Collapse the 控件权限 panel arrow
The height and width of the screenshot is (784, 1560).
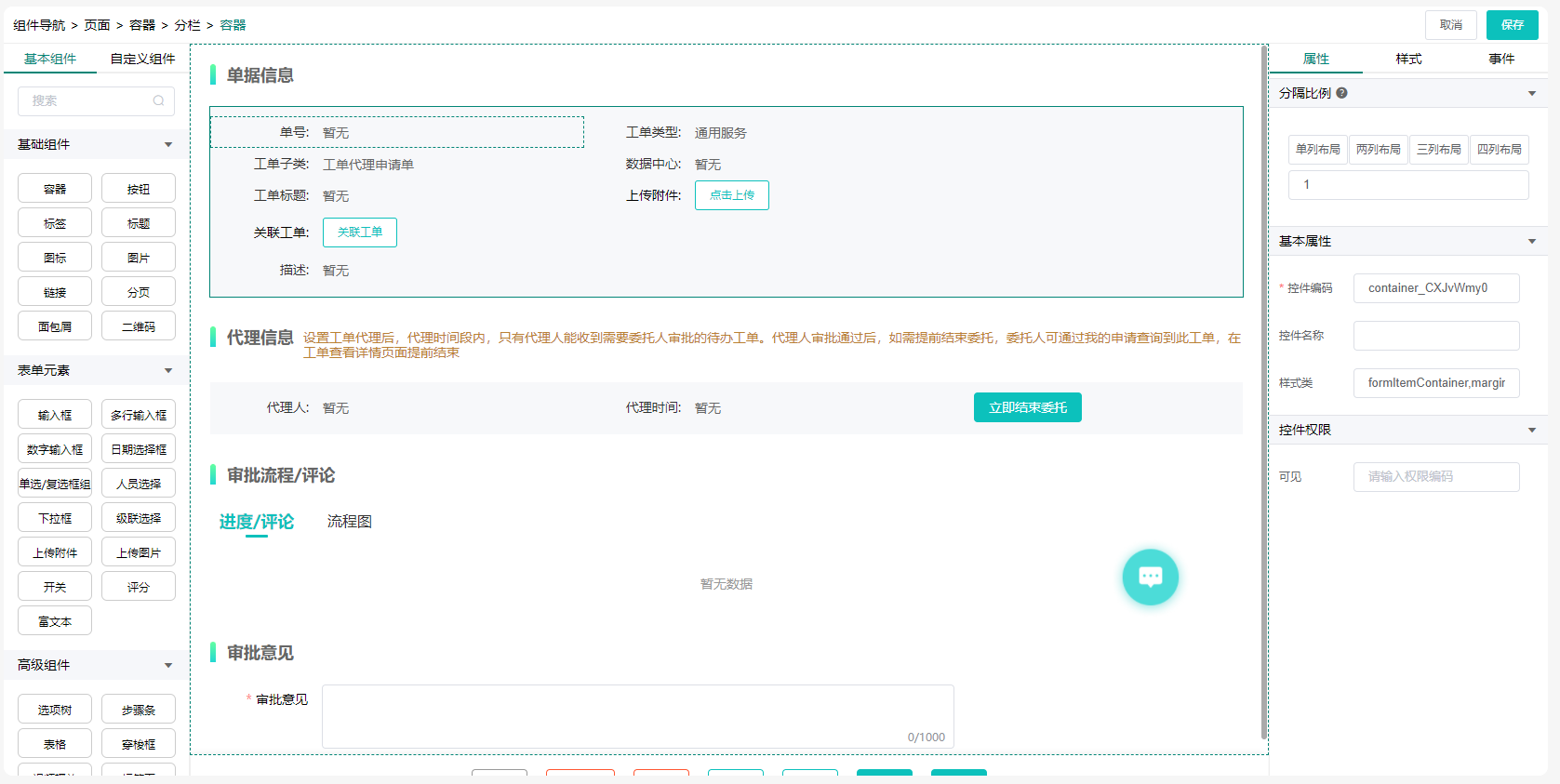click(x=1532, y=430)
